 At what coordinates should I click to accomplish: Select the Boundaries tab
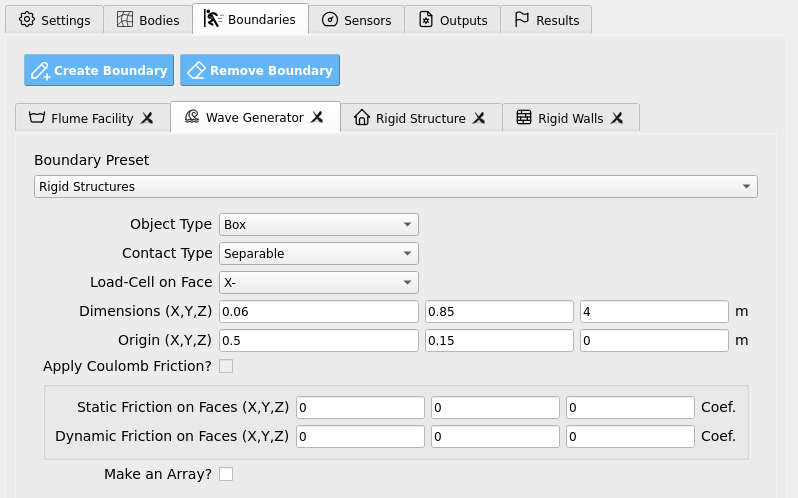click(x=250, y=19)
